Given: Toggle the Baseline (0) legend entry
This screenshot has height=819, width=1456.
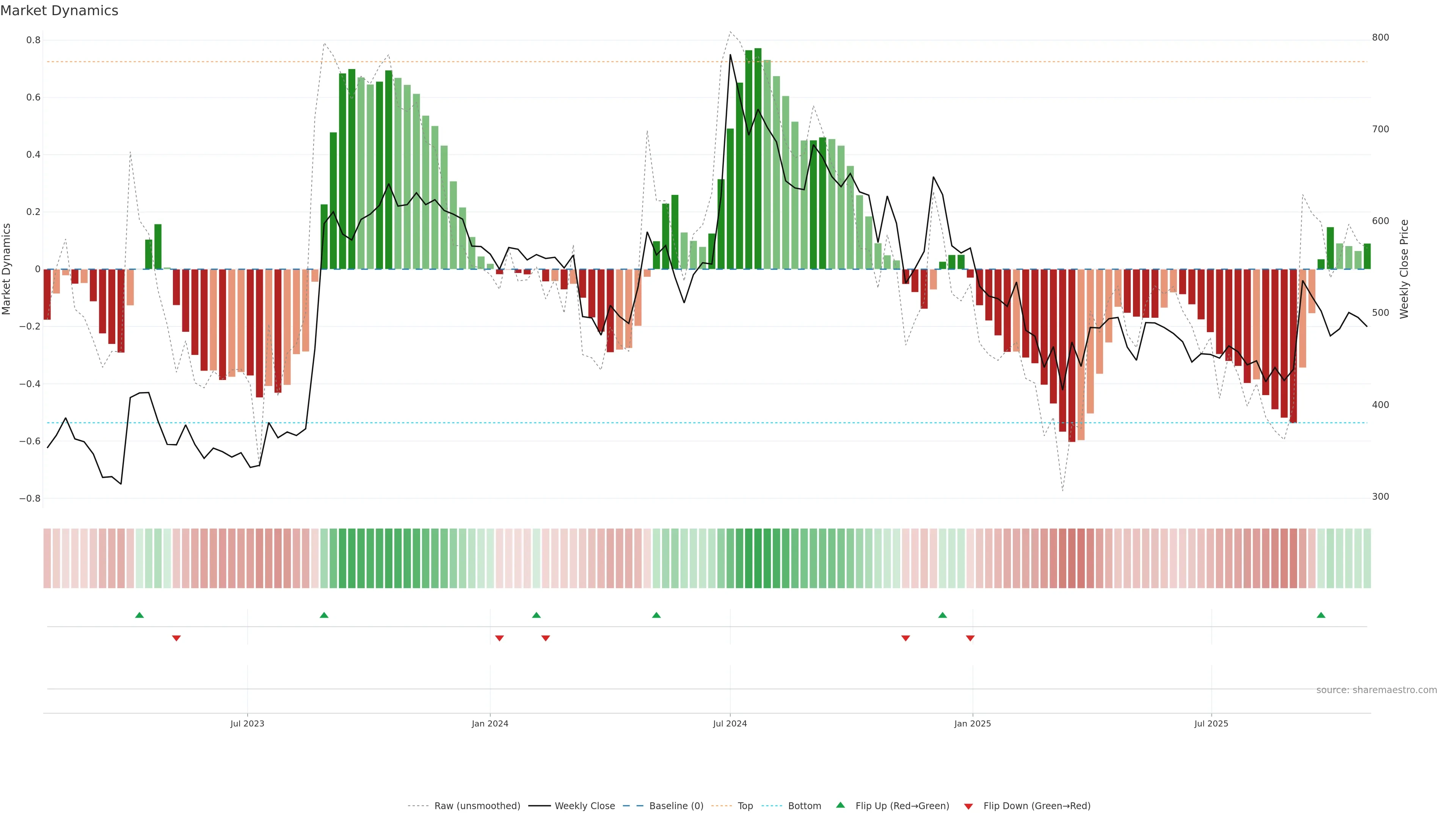Looking at the screenshot, I should 676,806.
